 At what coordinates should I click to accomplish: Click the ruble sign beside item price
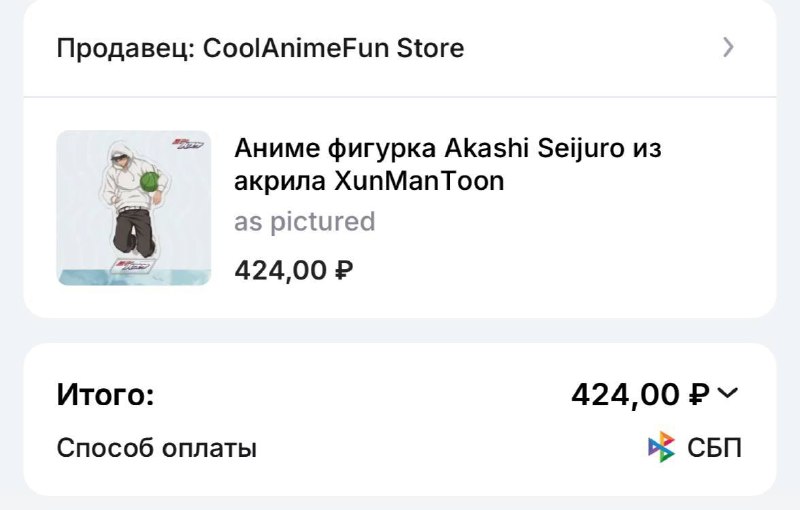coord(344,270)
